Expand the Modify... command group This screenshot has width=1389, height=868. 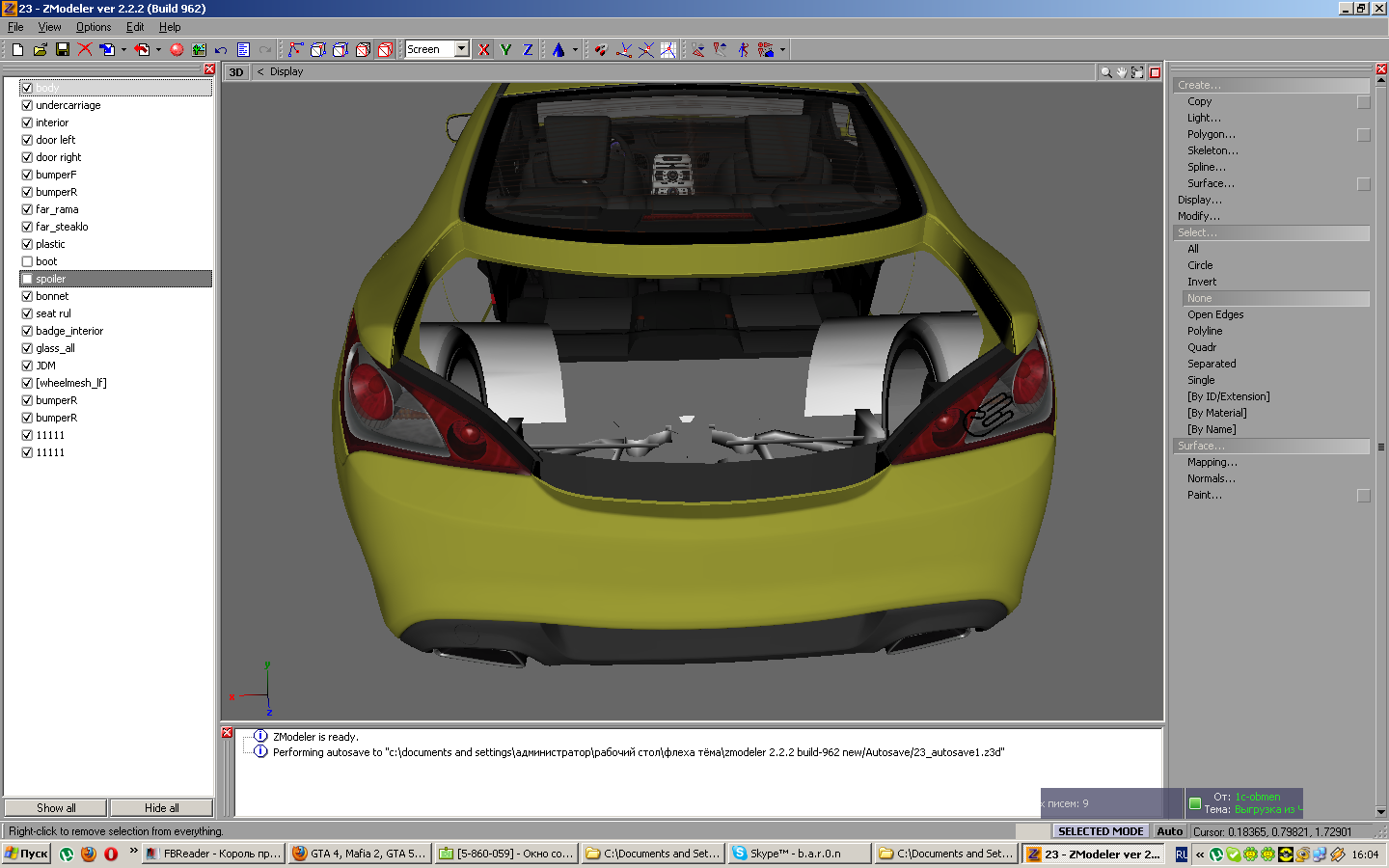(x=1198, y=216)
